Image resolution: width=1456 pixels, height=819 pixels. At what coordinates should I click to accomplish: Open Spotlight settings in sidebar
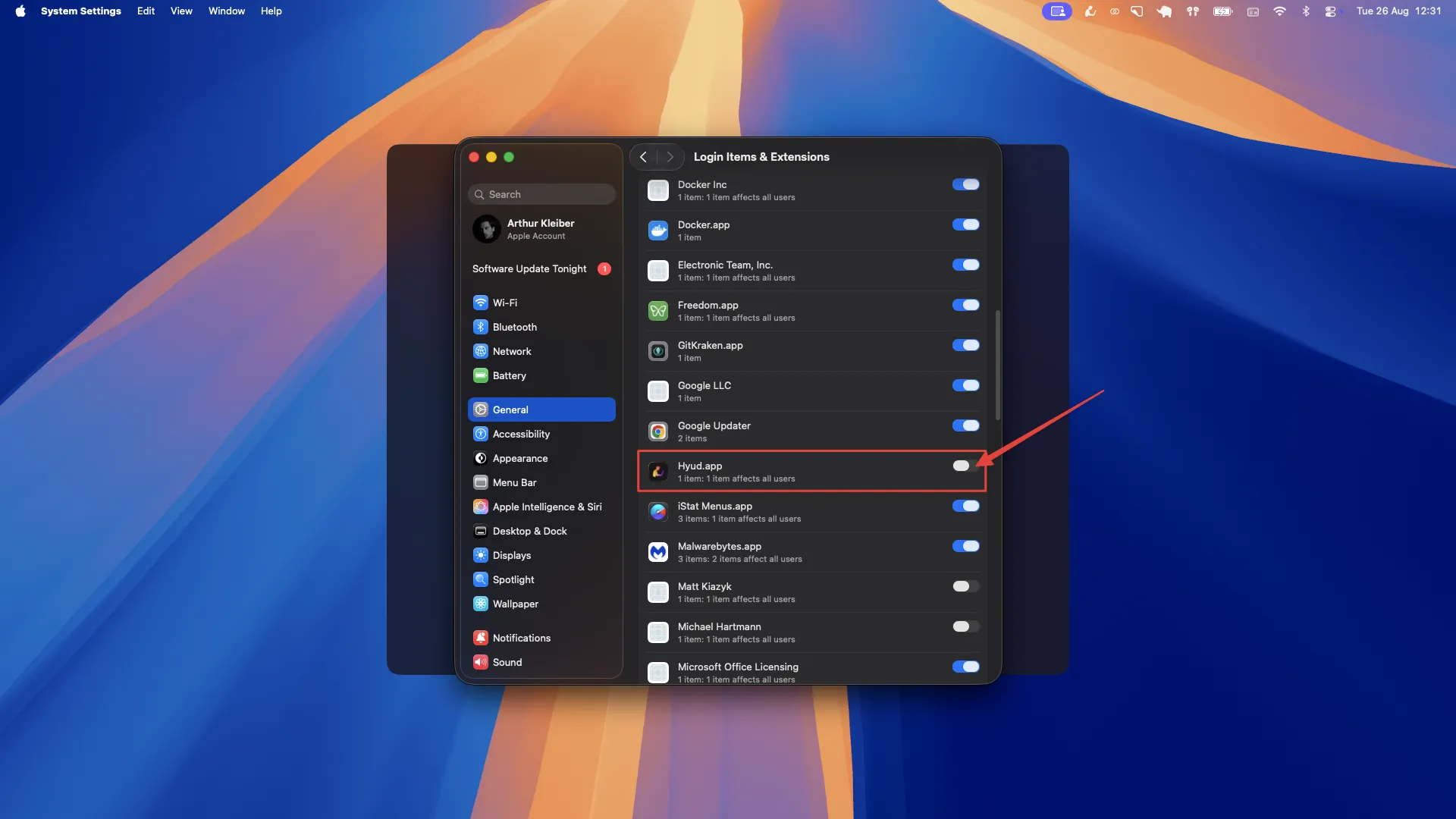(x=513, y=579)
